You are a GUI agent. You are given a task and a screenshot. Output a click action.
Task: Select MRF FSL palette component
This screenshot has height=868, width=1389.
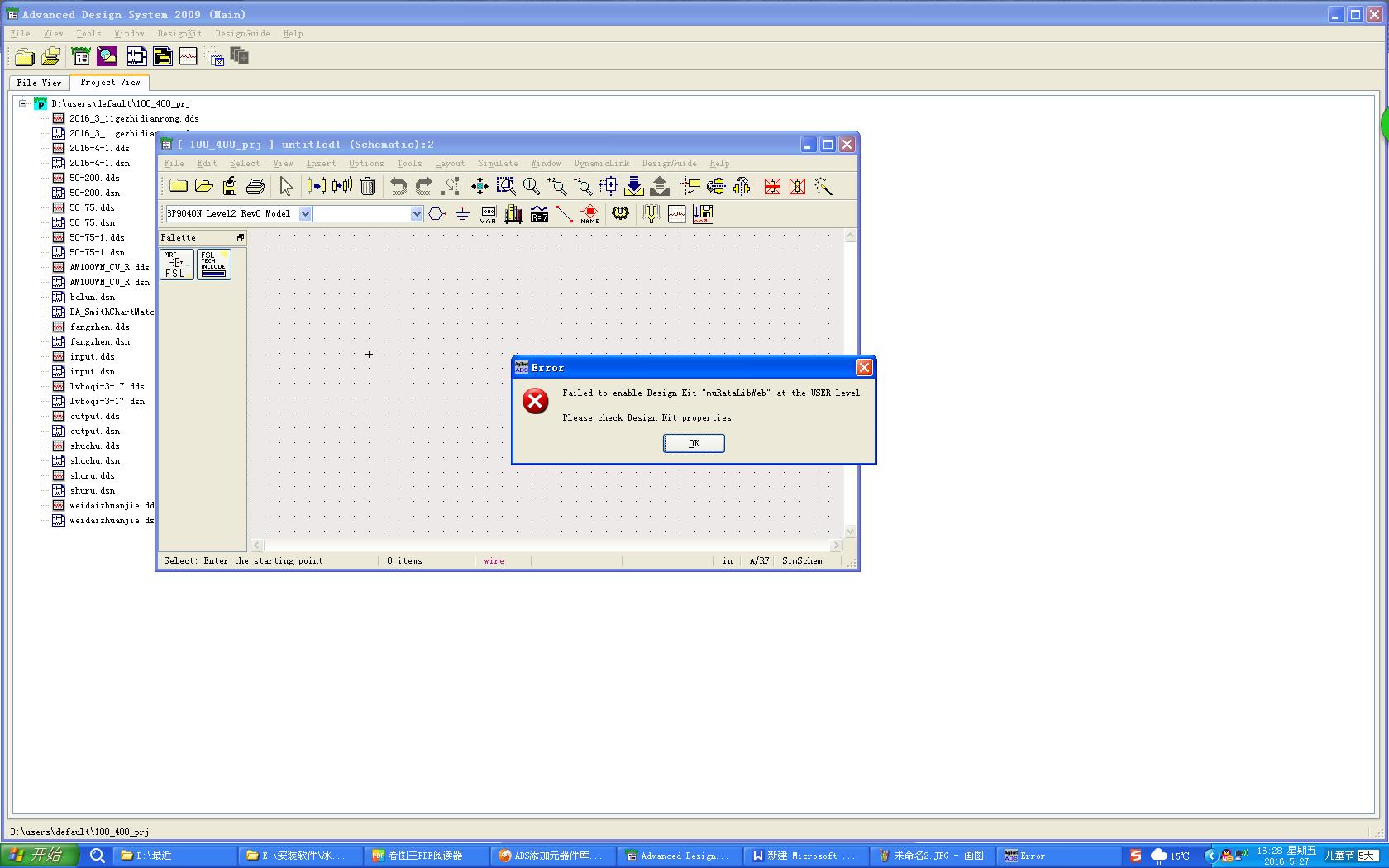pos(176,265)
